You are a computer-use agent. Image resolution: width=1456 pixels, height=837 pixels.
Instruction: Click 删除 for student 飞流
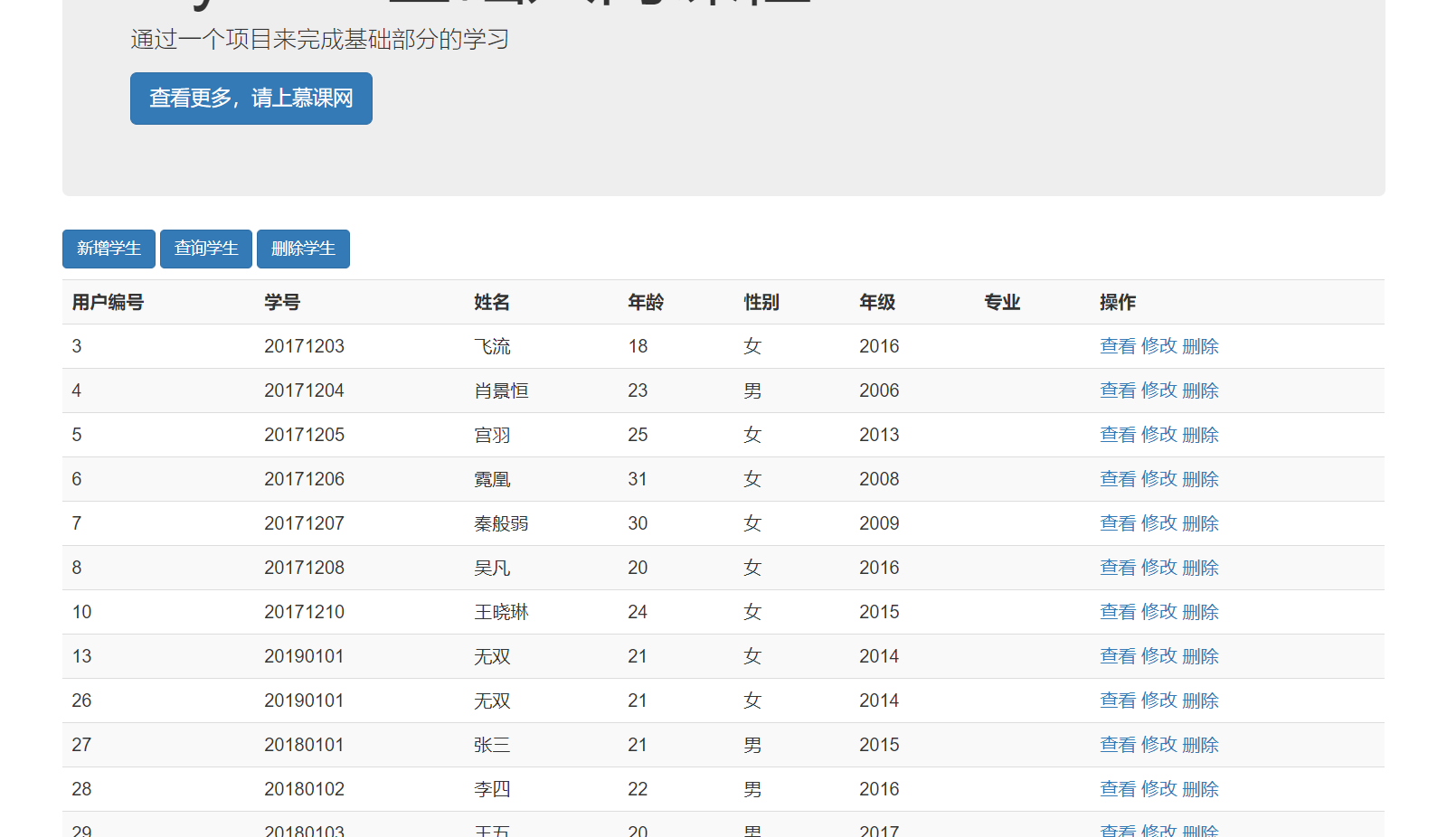1201,346
